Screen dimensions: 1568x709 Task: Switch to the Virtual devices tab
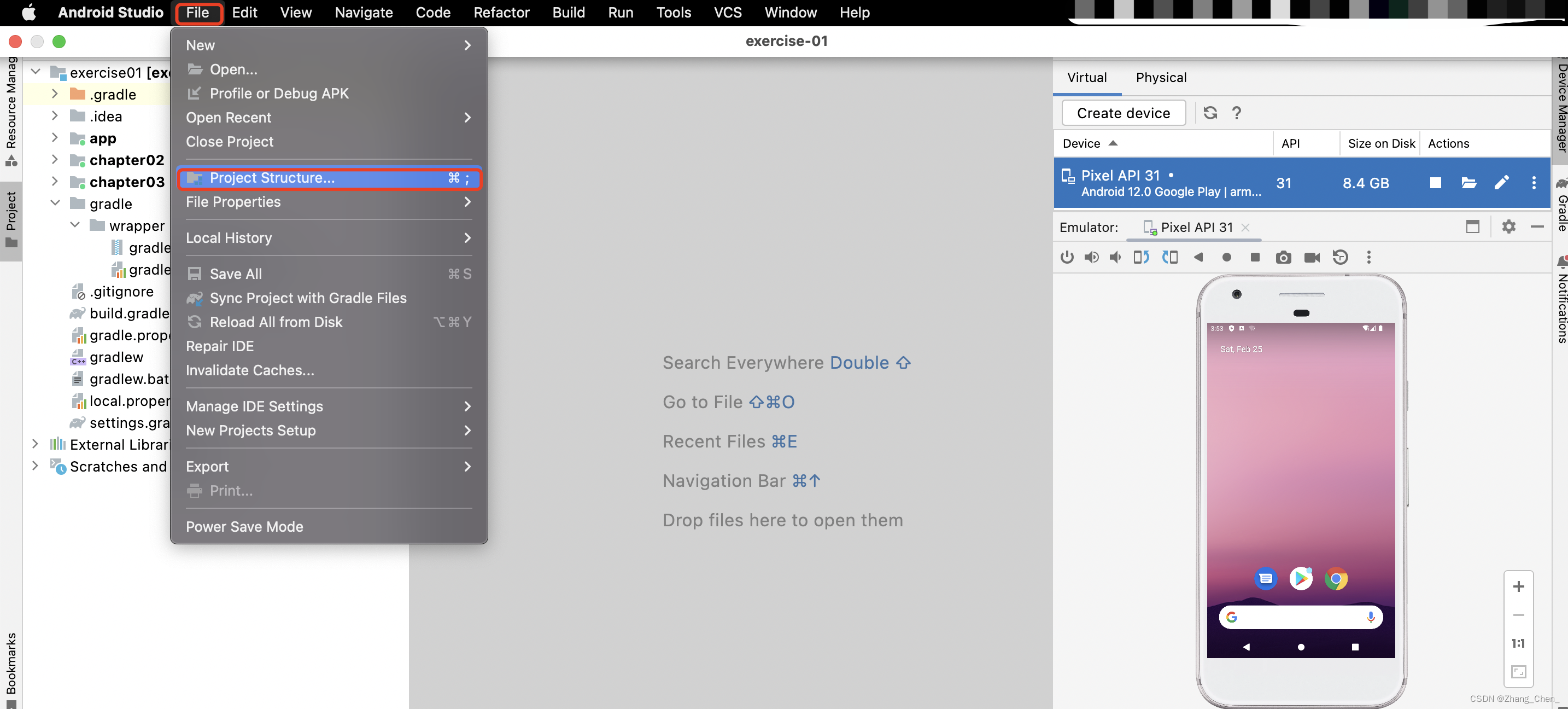1086,77
